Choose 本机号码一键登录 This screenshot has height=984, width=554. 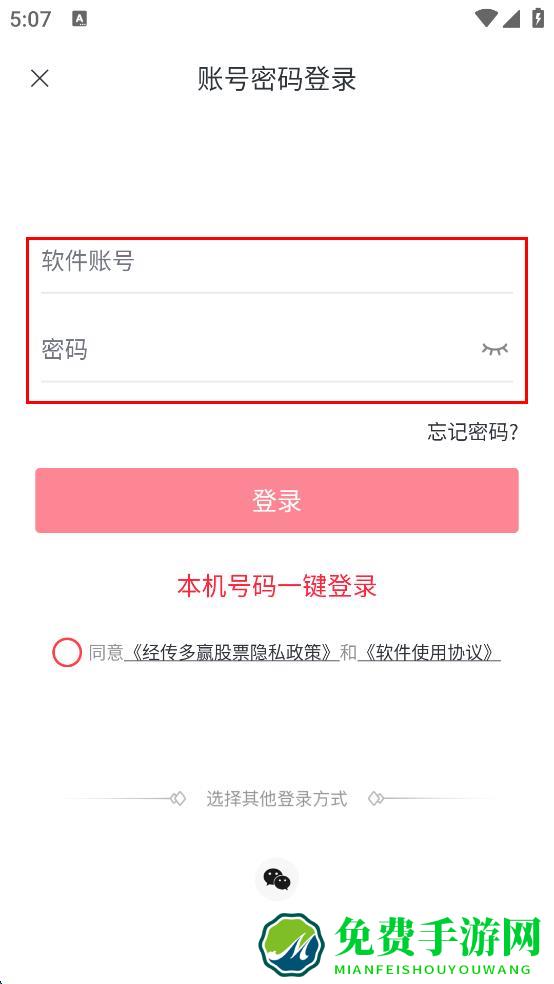tap(277, 586)
